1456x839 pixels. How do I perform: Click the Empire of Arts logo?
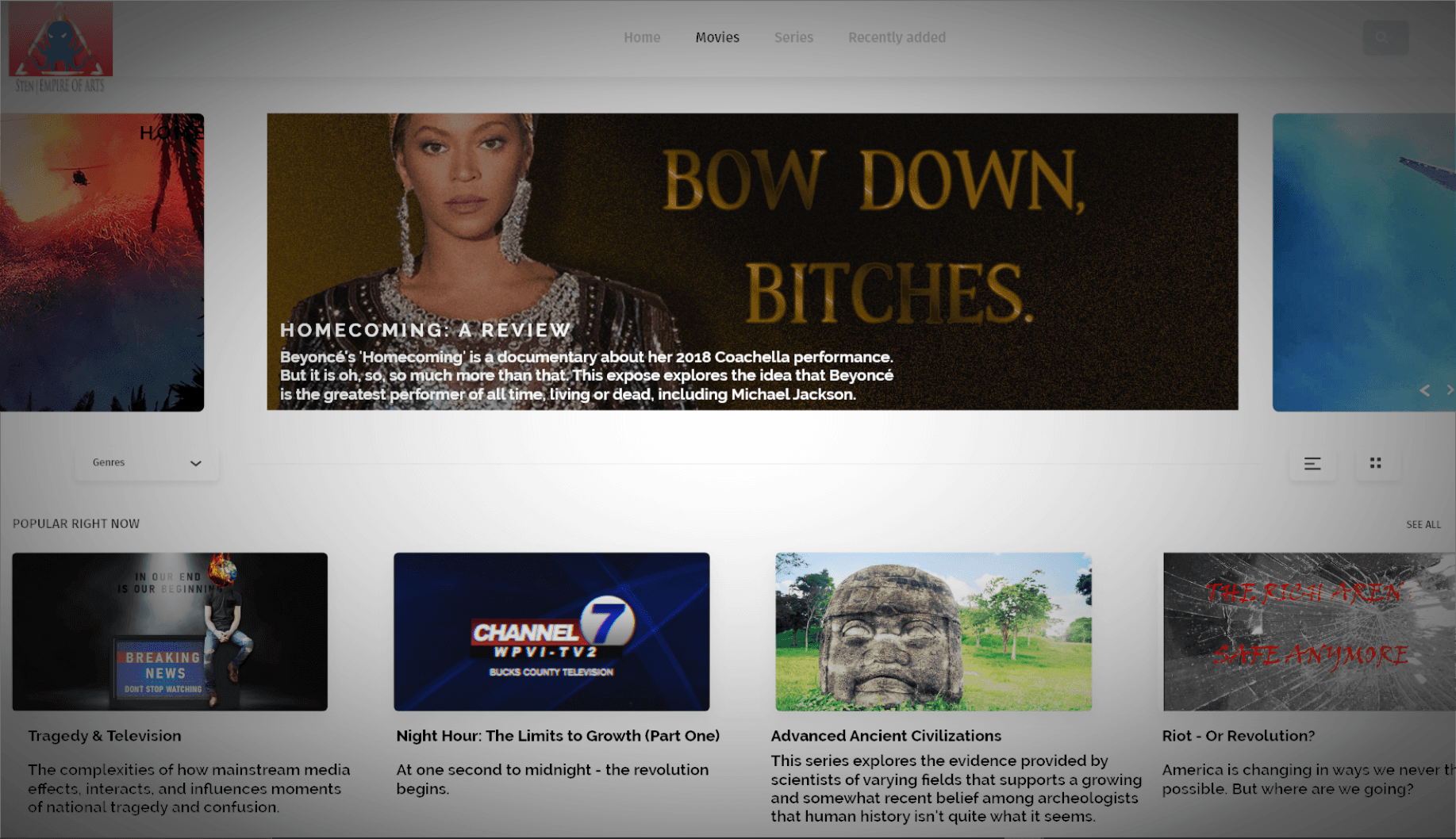click(60, 47)
